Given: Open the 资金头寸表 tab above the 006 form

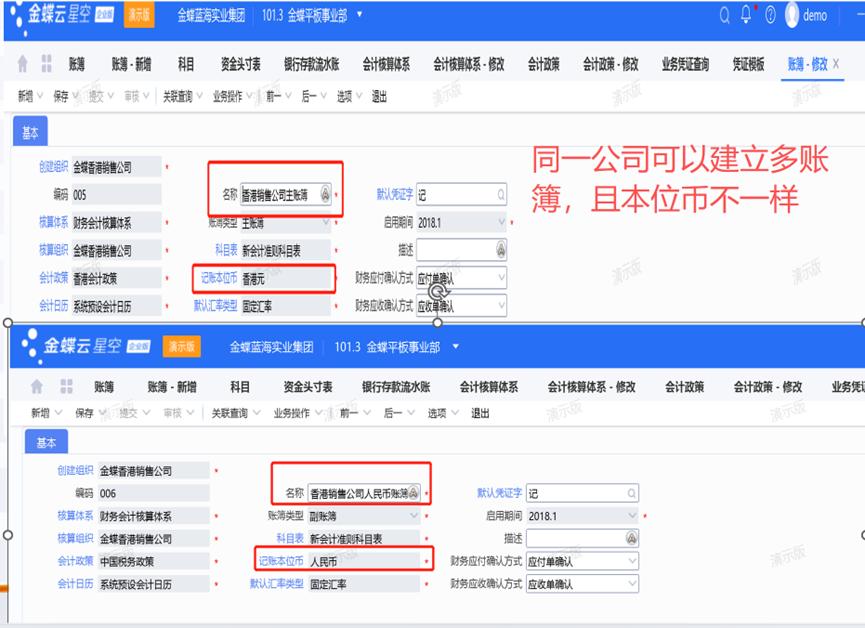Looking at the screenshot, I should (308, 387).
